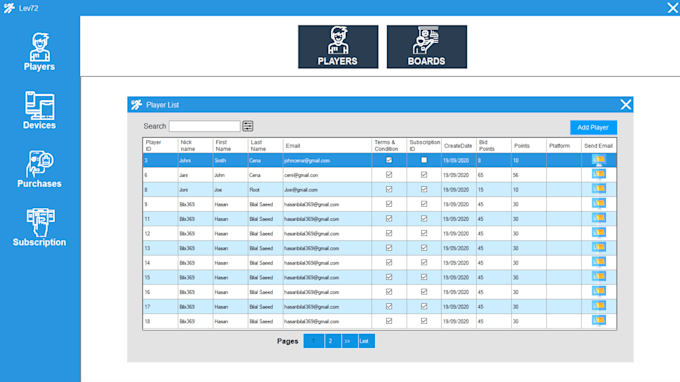
Task: Send email to player ID 16
Action: [599, 292]
